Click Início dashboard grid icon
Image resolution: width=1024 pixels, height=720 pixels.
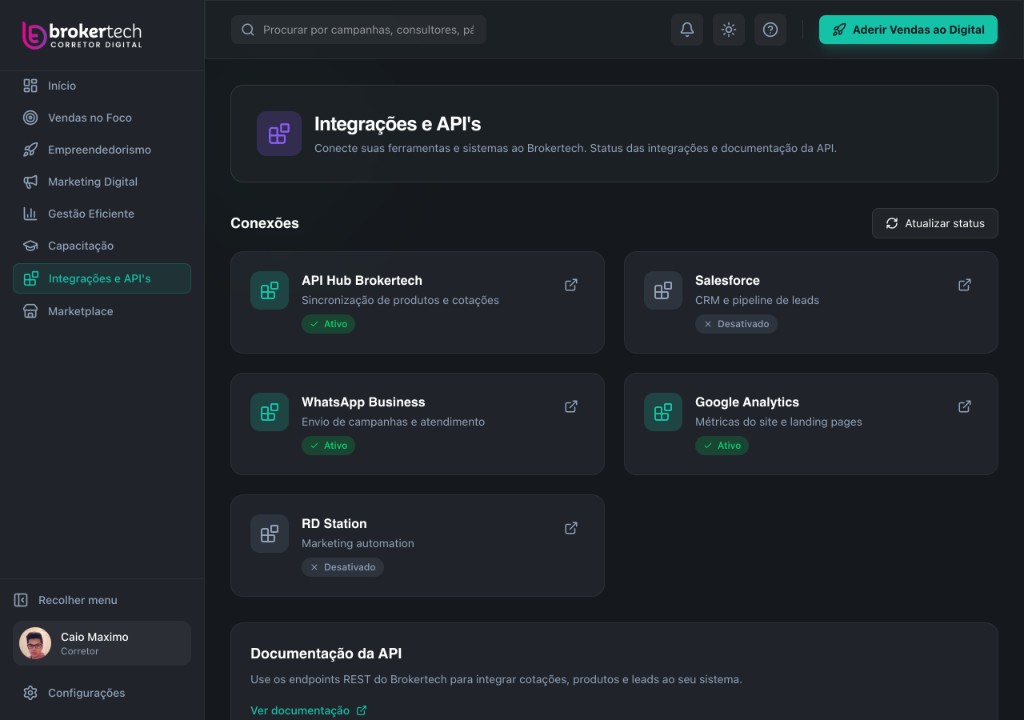point(30,86)
